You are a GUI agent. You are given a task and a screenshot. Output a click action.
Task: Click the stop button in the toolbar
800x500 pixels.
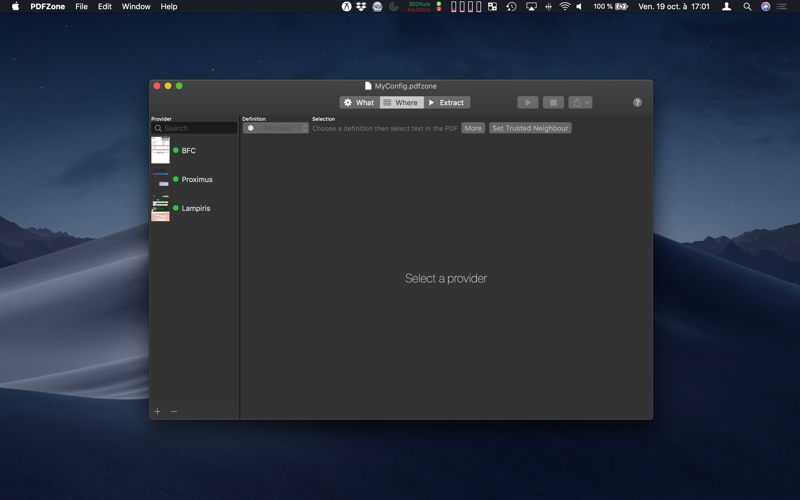[x=553, y=103]
